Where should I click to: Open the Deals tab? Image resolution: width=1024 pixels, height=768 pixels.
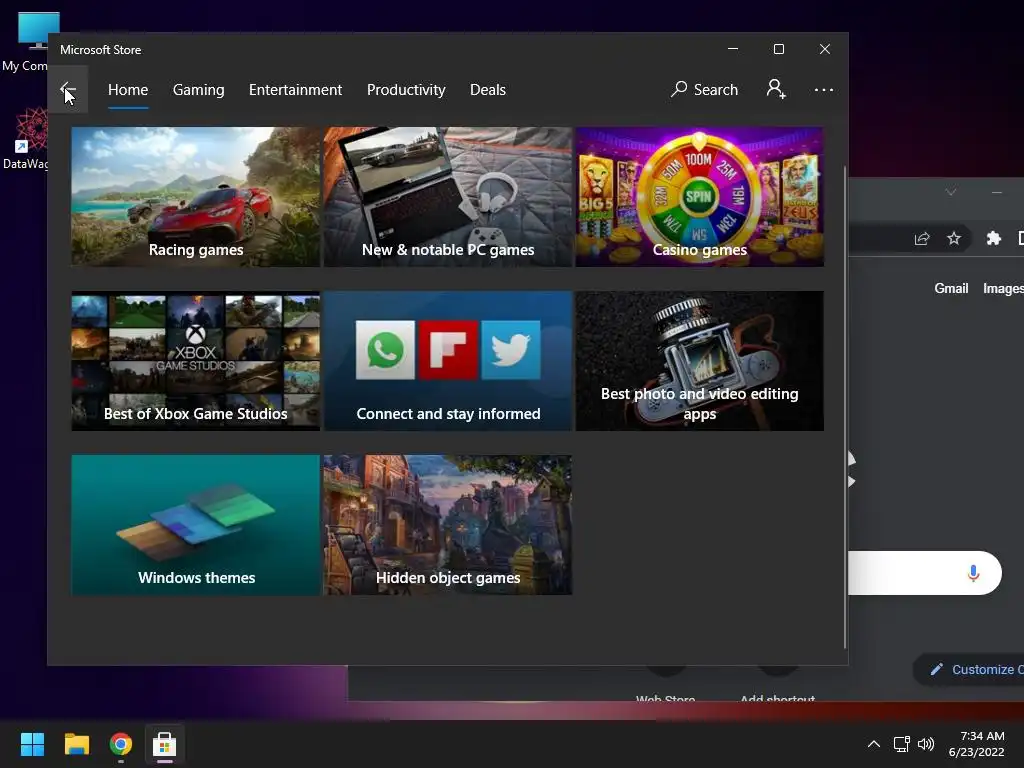click(x=488, y=90)
